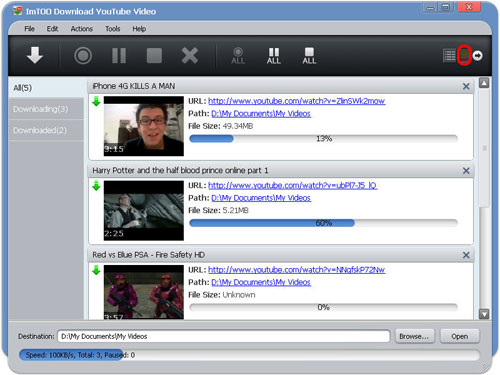500x375 pixels.
Task: Stop the selected download with the square button
Action: (x=154, y=55)
